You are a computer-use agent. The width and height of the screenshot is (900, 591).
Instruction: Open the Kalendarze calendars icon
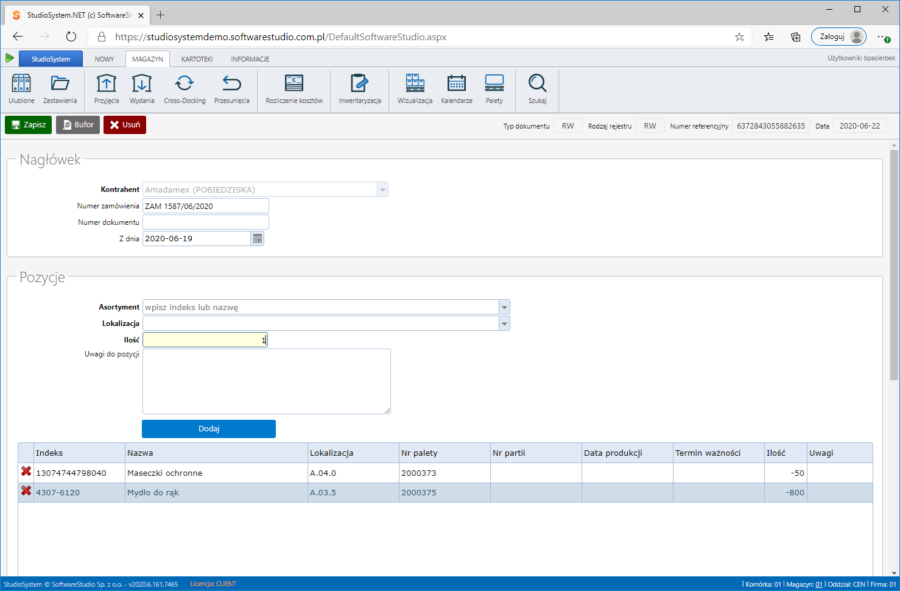(x=457, y=88)
